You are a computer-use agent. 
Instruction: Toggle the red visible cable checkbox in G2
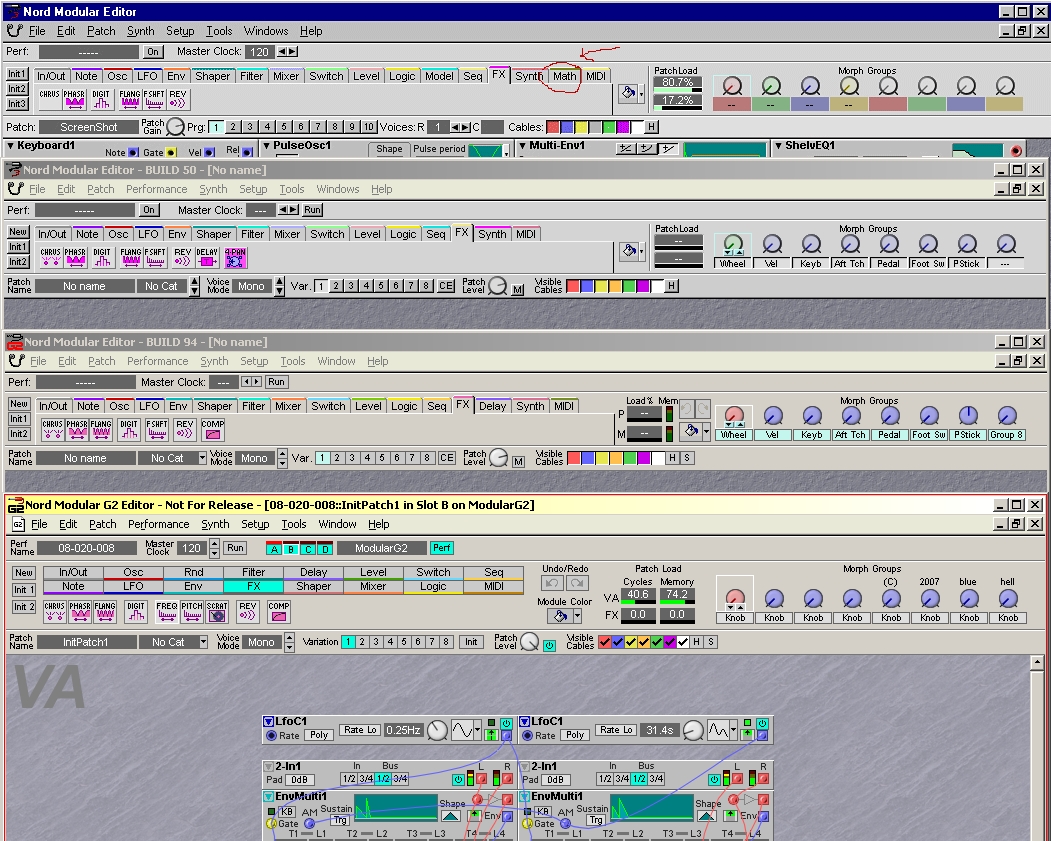(605, 642)
